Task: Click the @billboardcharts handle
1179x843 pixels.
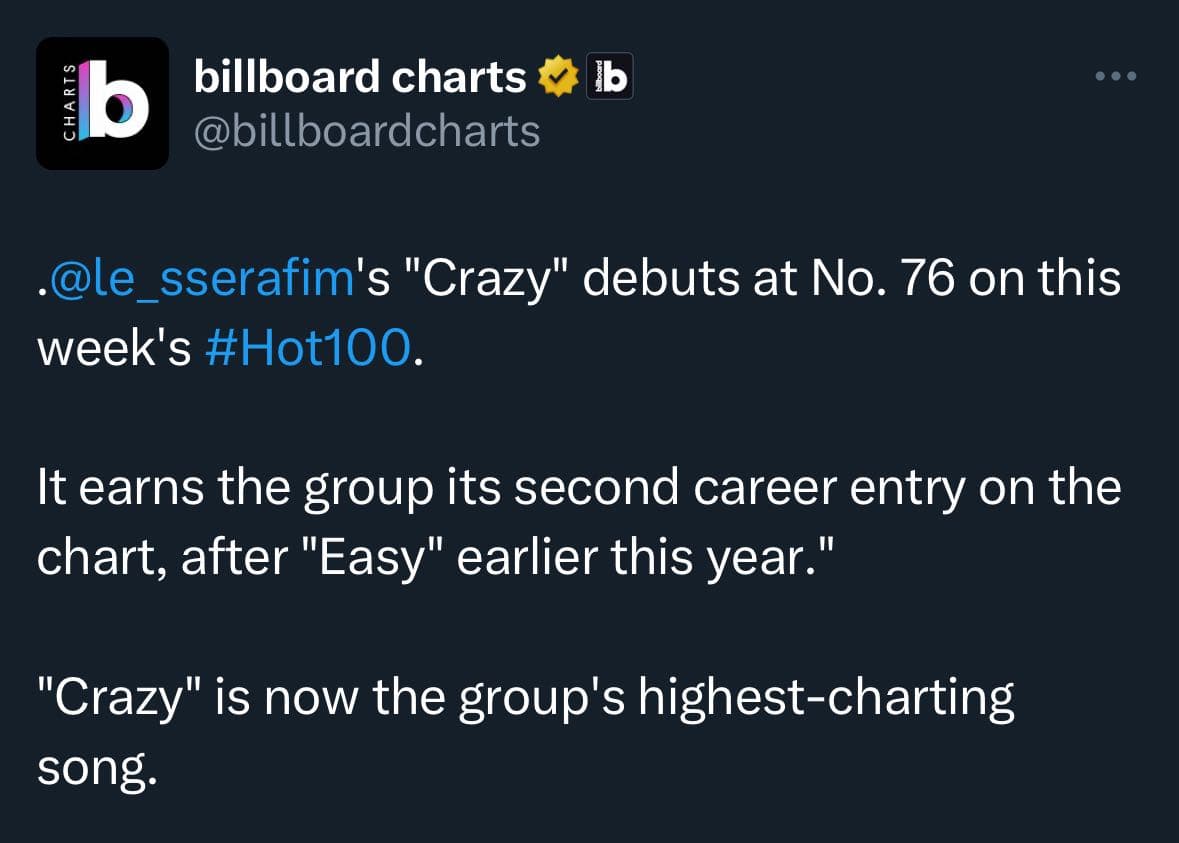Action: [367, 132]
